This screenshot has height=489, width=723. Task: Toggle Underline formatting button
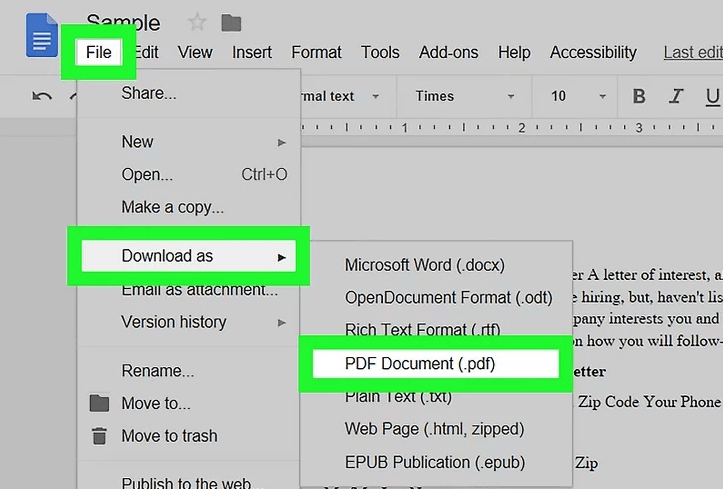712,96
